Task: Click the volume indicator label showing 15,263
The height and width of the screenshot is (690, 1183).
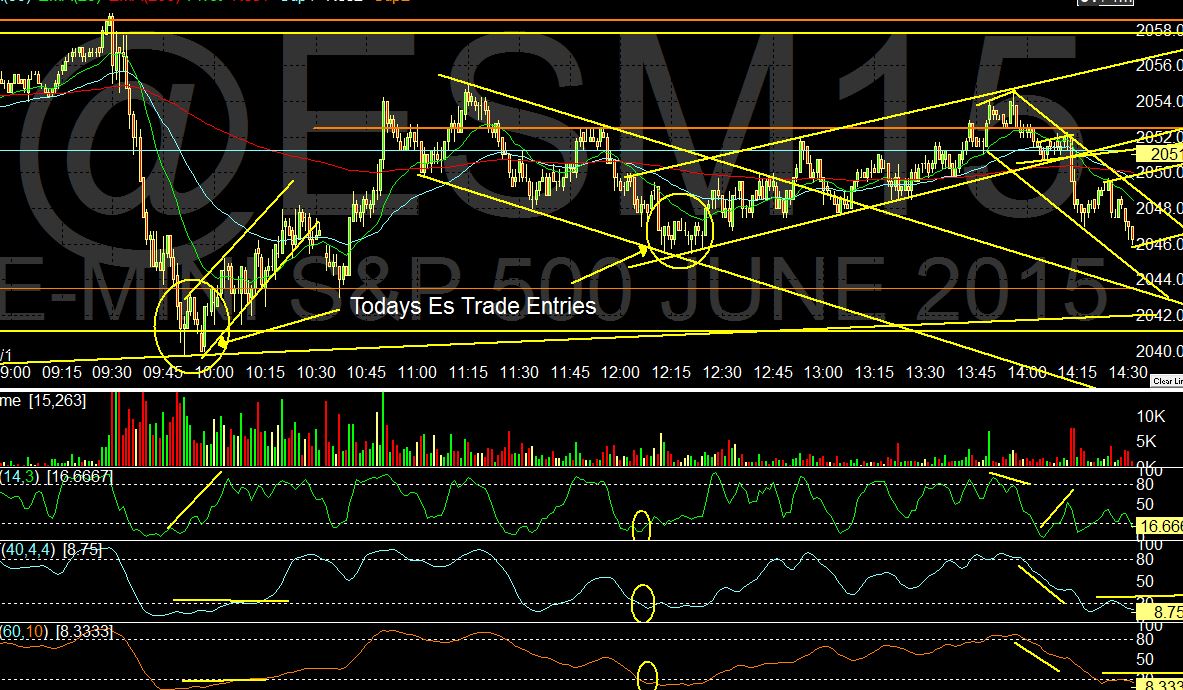Action: coord(58,400)
